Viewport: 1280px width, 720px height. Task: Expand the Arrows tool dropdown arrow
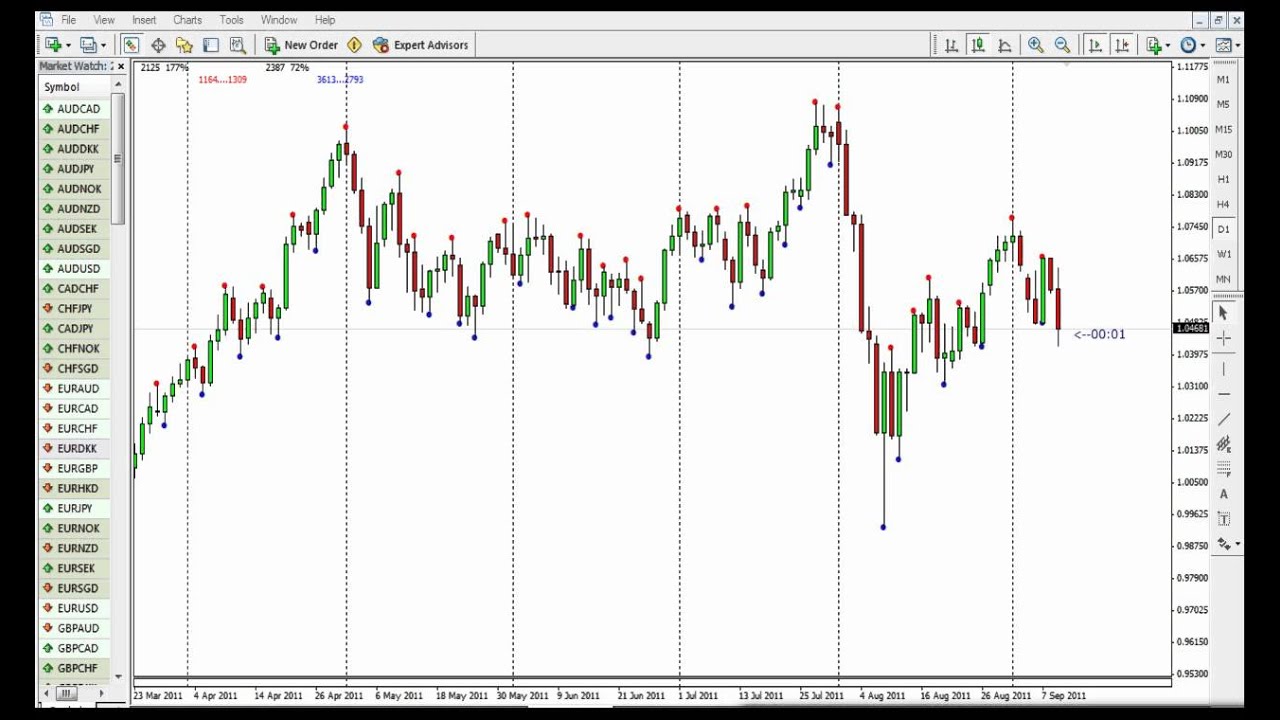(1238, 544)
